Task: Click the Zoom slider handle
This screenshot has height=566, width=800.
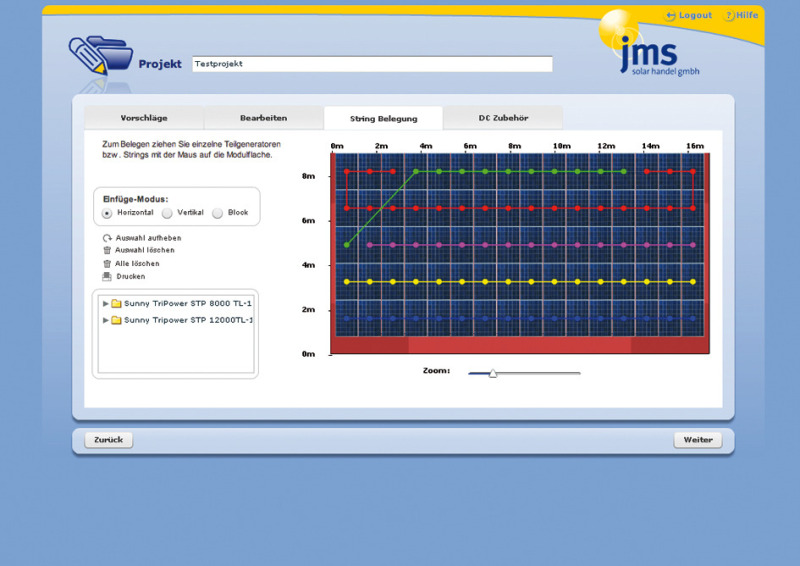Action: [x=493, y=374]
